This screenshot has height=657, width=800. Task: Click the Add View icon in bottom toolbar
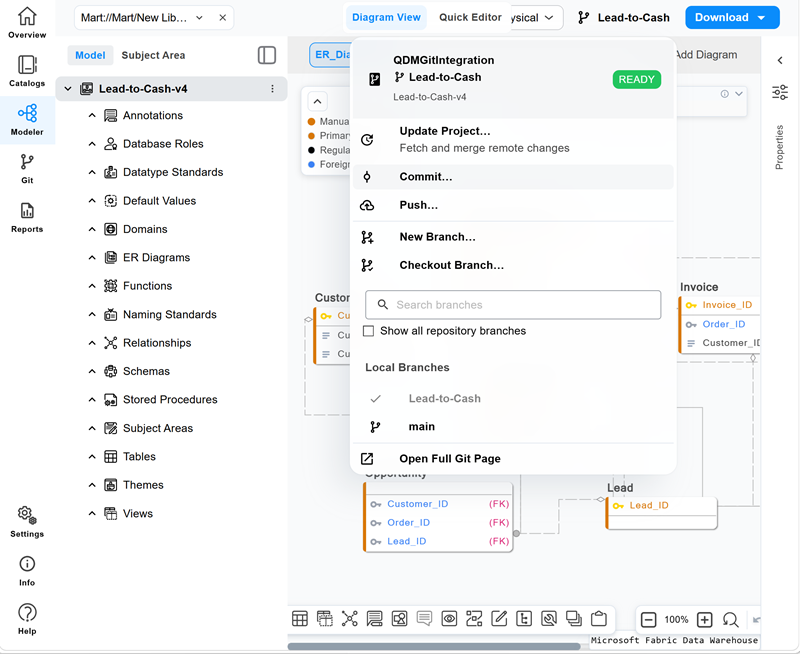point(325,619)
